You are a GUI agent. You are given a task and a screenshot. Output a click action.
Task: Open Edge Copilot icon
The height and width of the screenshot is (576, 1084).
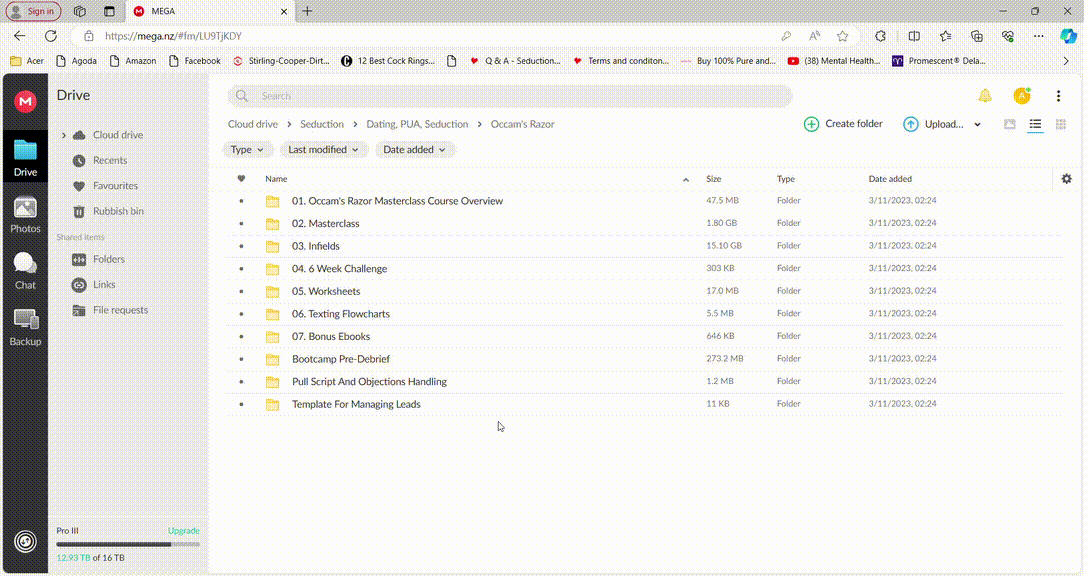point(1069,36)
